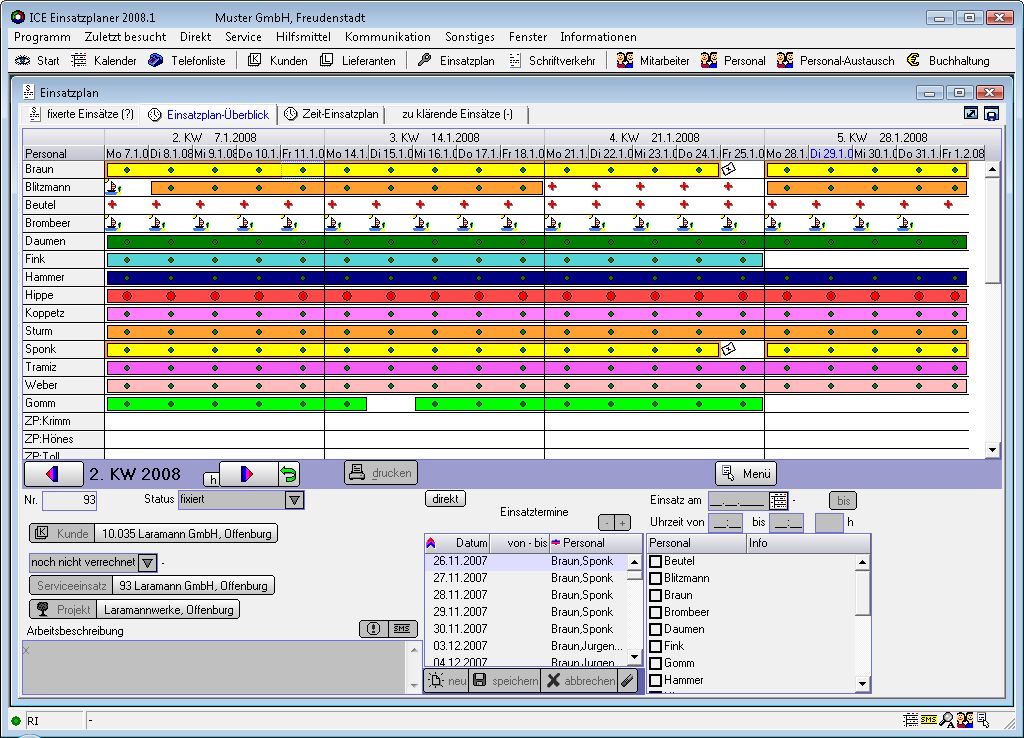Go to next week with right arrow
This screenshot has height=738, width=1024.
tap(246, 473)
